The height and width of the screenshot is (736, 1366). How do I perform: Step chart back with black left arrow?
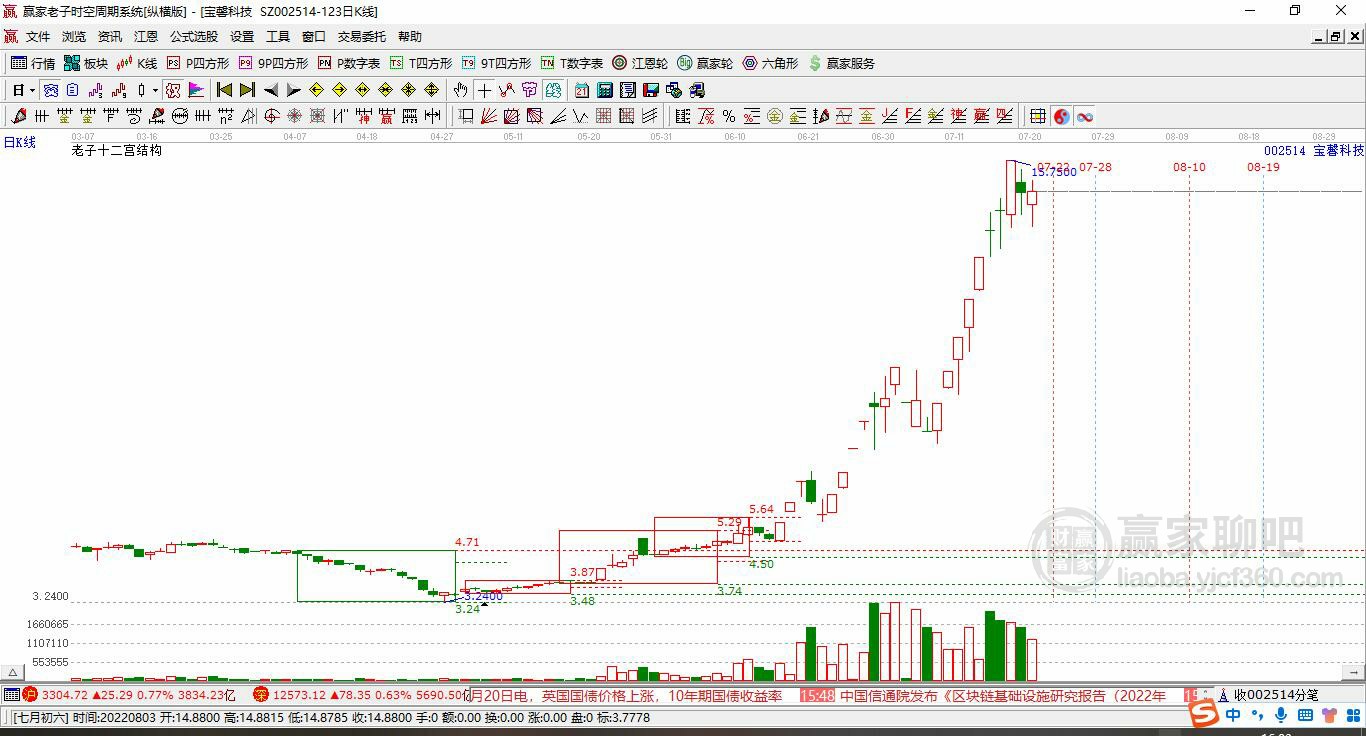[x=271, y=90]
